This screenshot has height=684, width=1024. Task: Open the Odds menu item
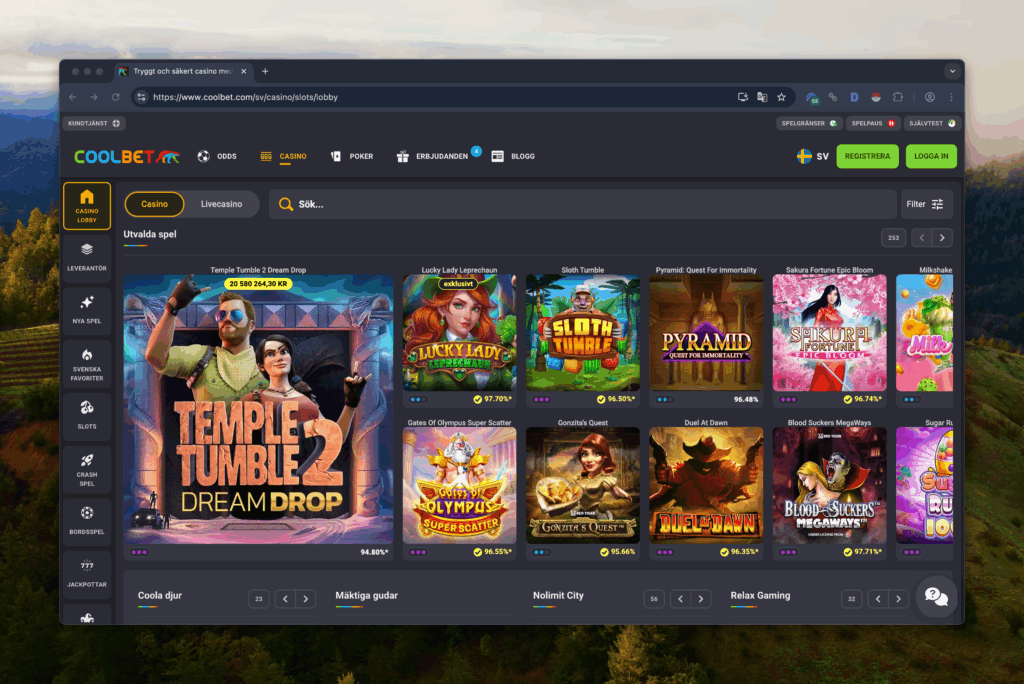tap(217, 157)
